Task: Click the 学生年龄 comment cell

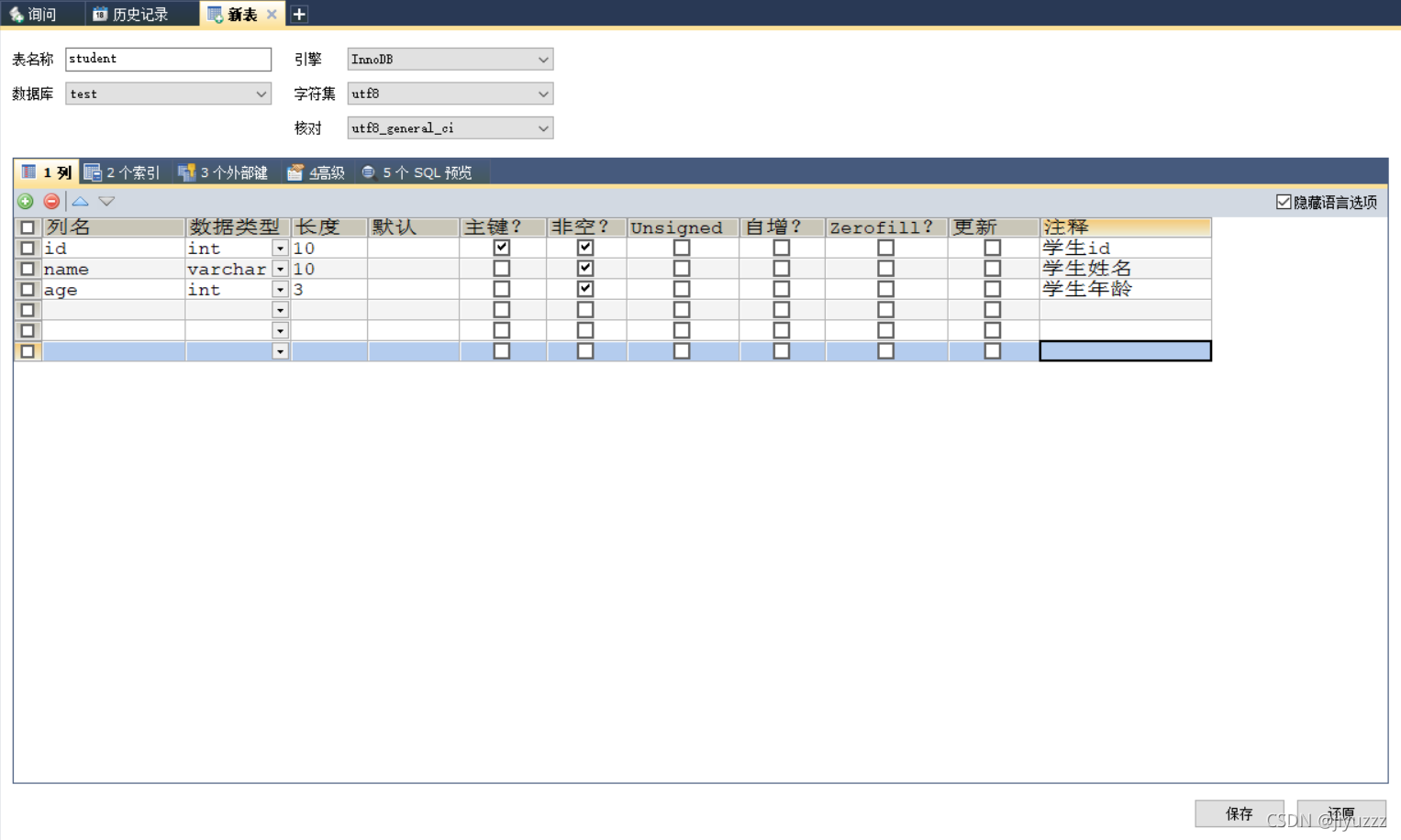Action: (x=1125, y=290)
